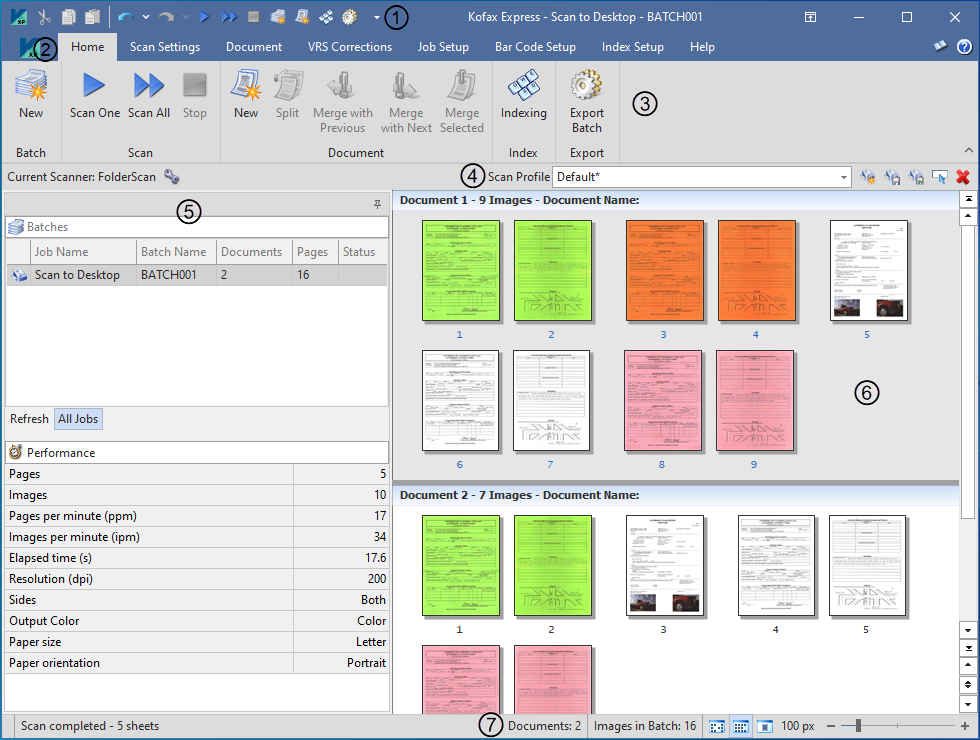Open scanner settings wrench beside FolderScan
The height and width of the screenshot is (740, 980).
(172, 177)
